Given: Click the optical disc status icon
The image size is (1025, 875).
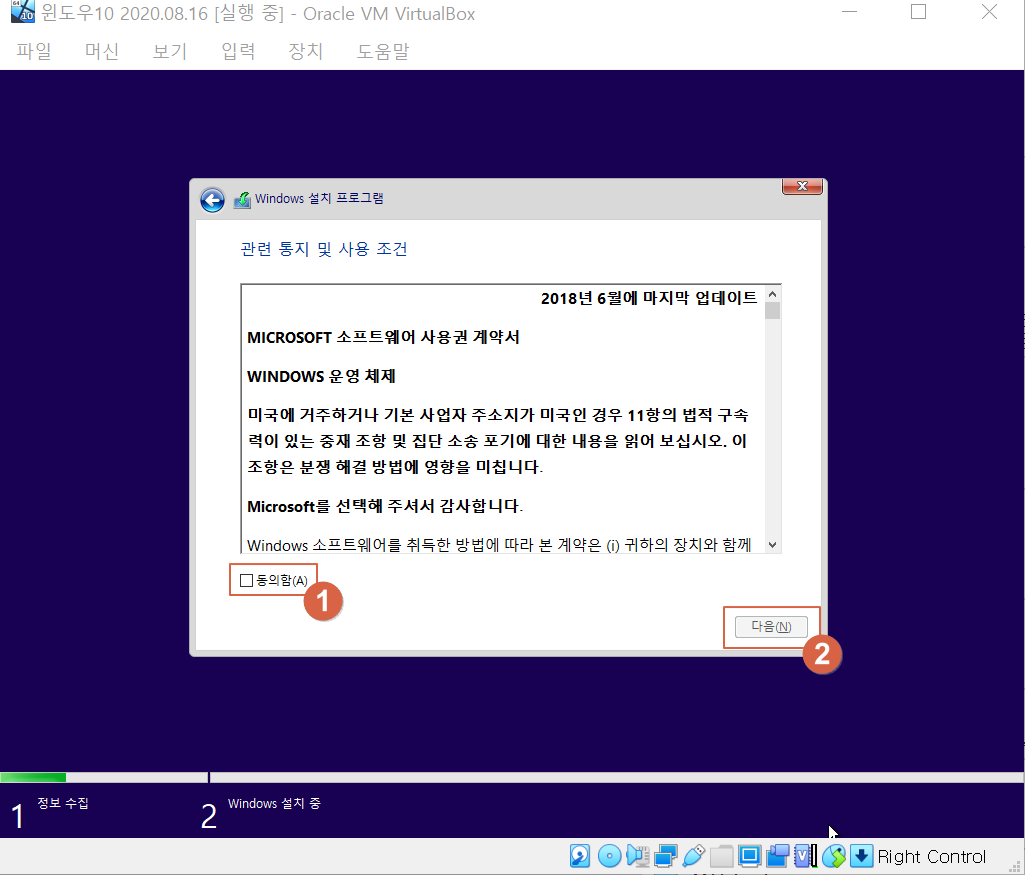Looking at the screenshot, I should [609, 856].
